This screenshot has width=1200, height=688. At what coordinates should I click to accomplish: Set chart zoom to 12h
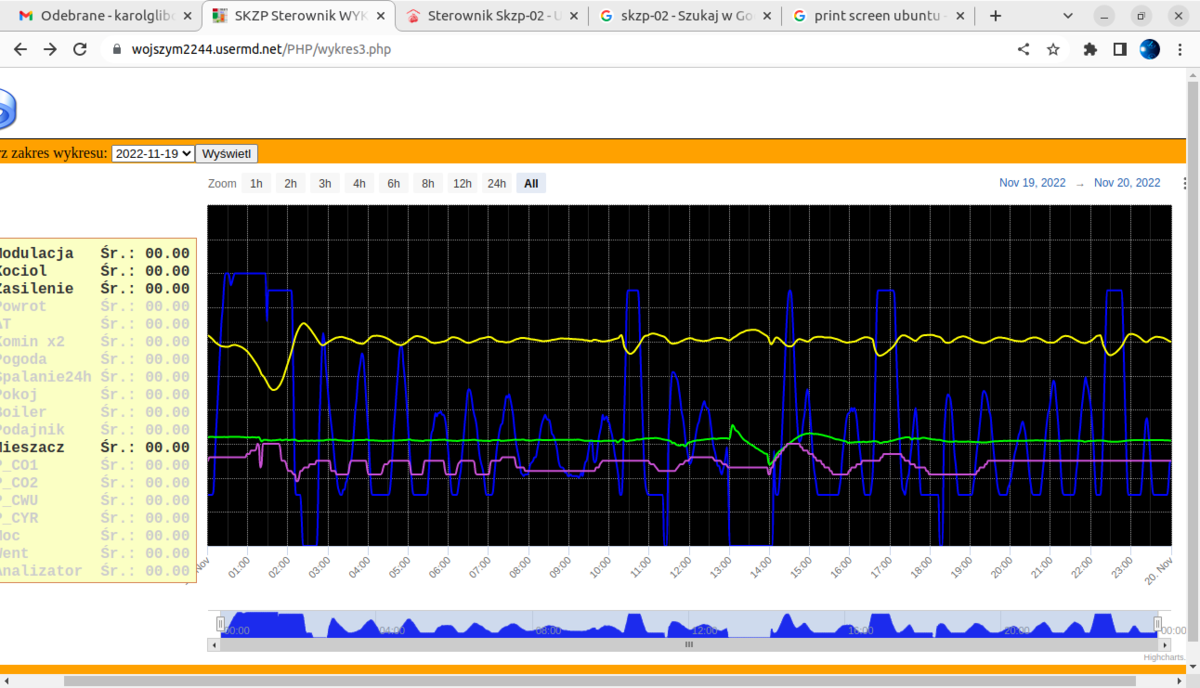(x=462, y=183)
